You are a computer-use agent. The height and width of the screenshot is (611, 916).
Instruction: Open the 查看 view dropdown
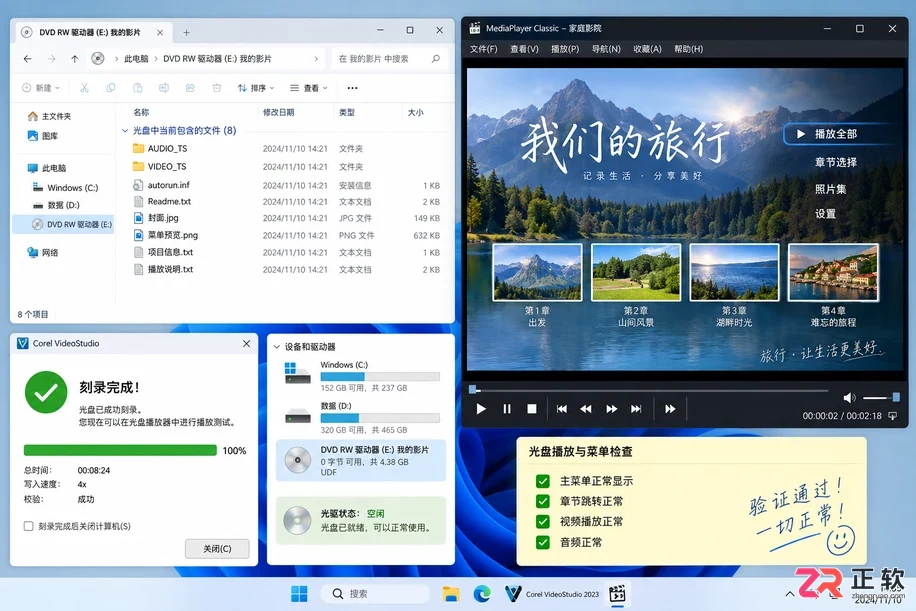(x=309, y=88)
